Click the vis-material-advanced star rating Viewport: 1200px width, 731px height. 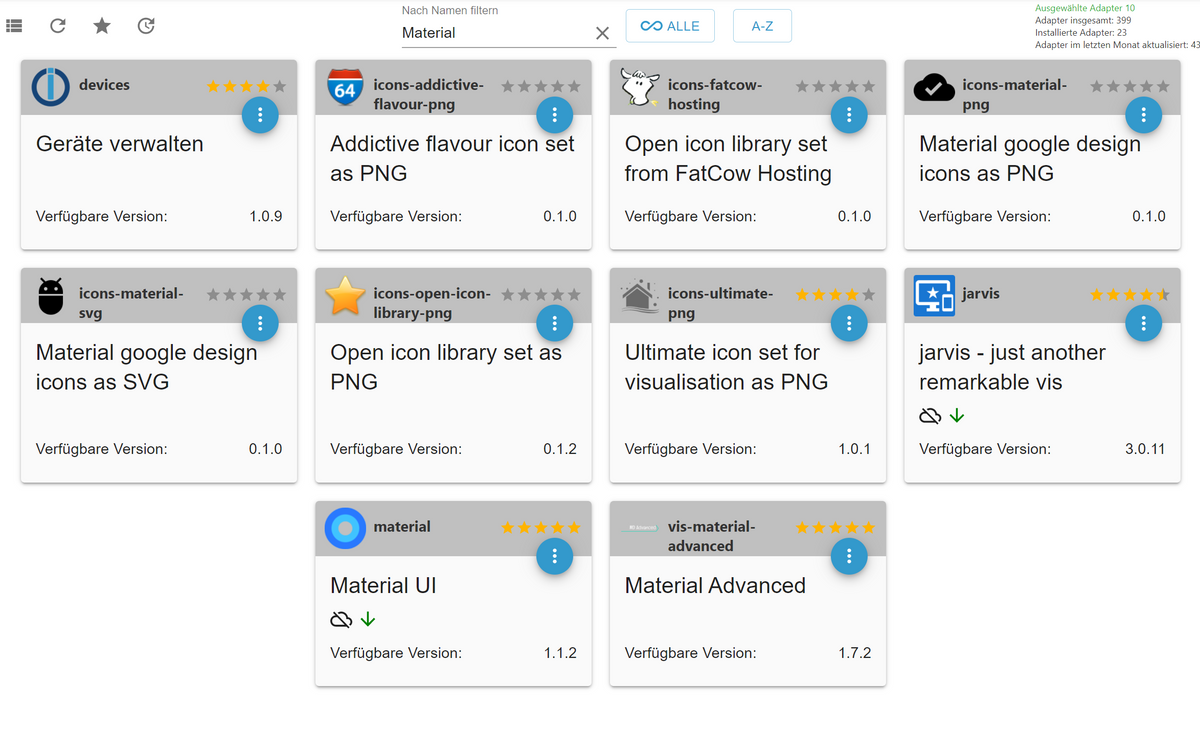(x=835, y=528)
